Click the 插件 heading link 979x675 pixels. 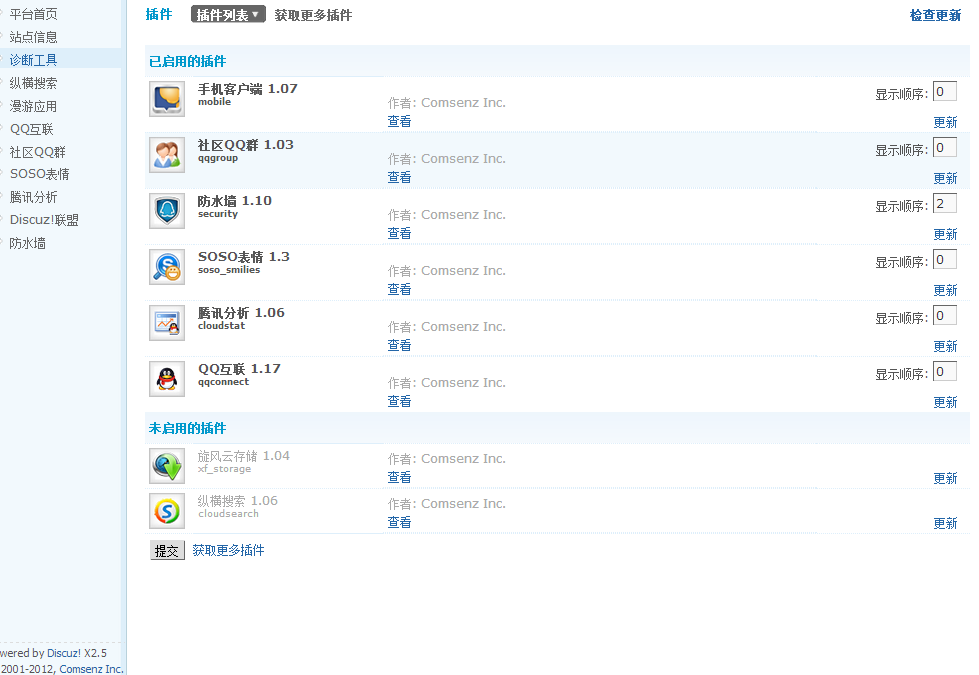point(159,14)
